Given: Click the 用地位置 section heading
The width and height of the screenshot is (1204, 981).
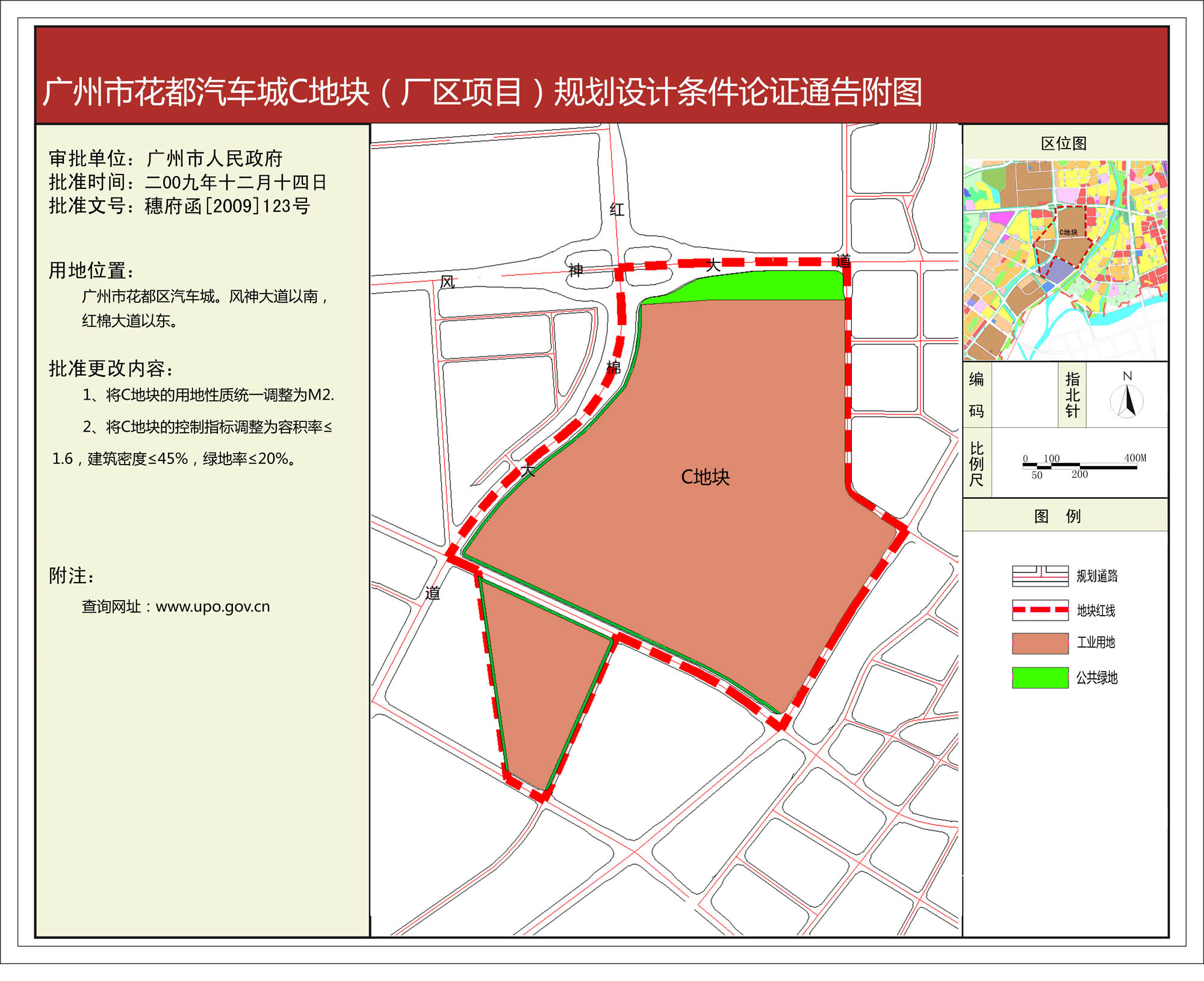Looking at the screenshot, I should [x=92, y=271].
